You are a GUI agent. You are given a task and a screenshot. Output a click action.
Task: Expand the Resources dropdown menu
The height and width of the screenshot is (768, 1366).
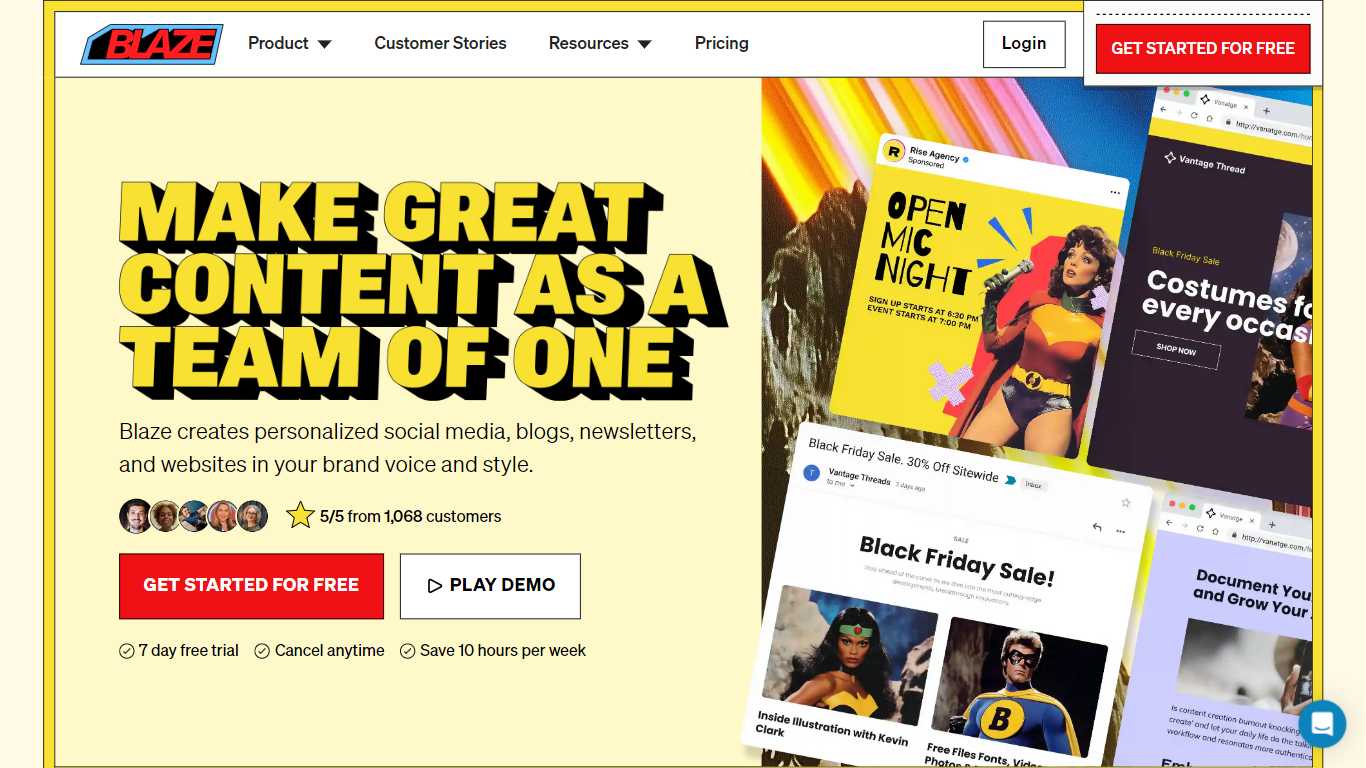click(600, 43)
